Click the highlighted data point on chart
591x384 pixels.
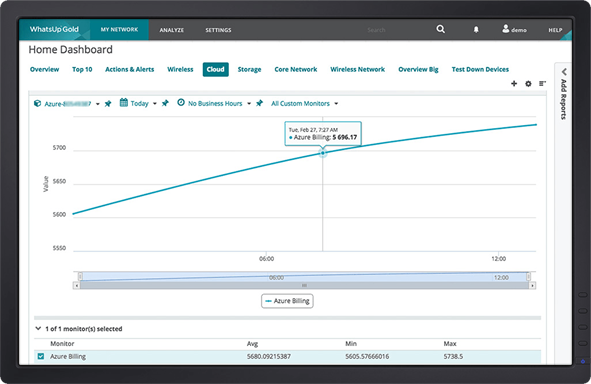[x=323, y=153]
